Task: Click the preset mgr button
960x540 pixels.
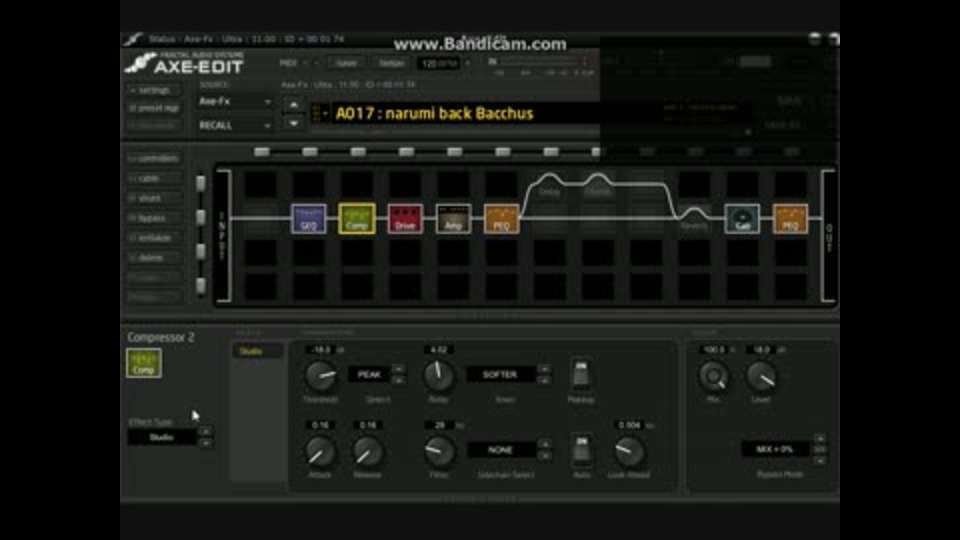Action: click(154, 108)
